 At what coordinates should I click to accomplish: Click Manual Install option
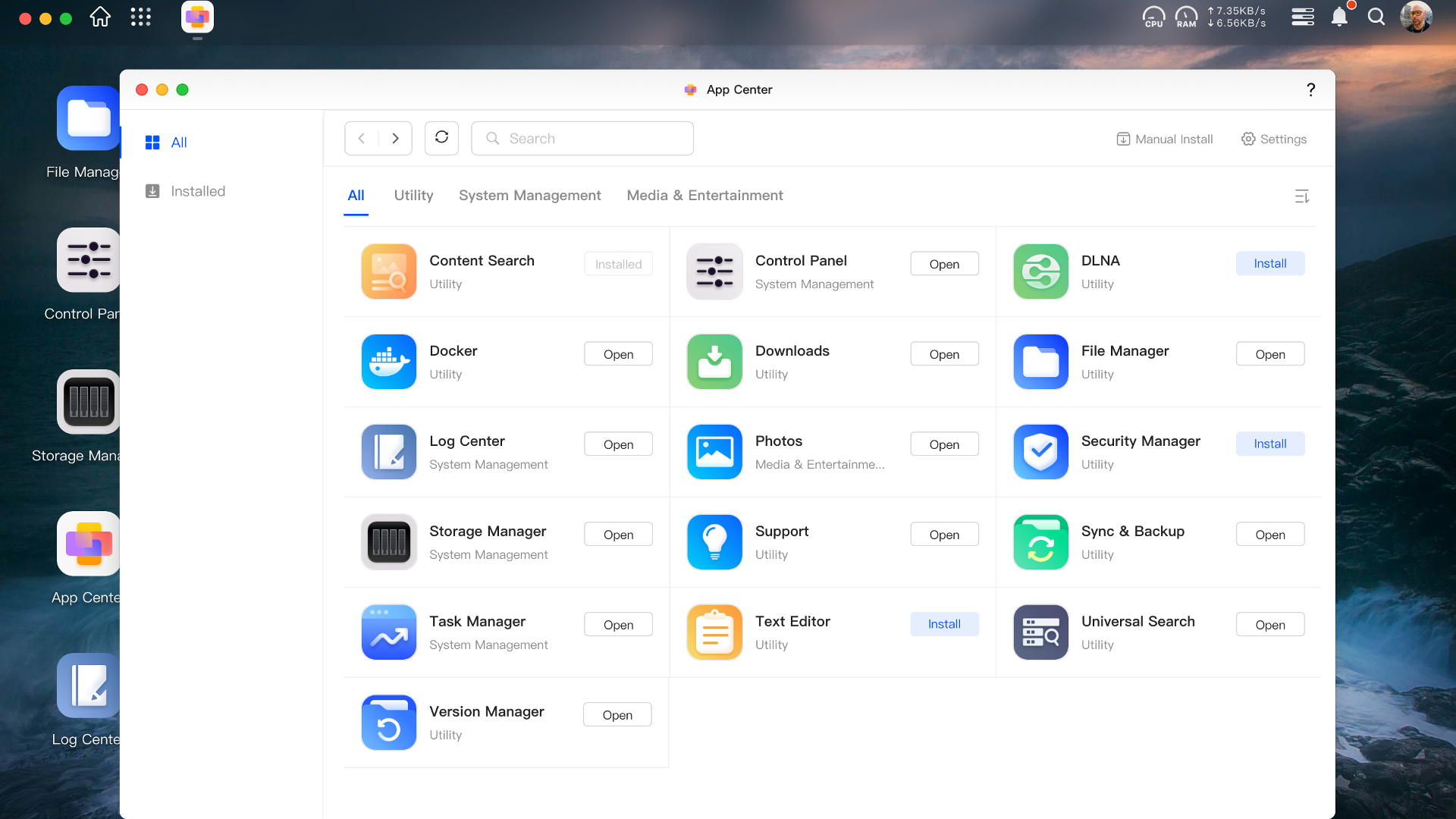pos(1164,138)
